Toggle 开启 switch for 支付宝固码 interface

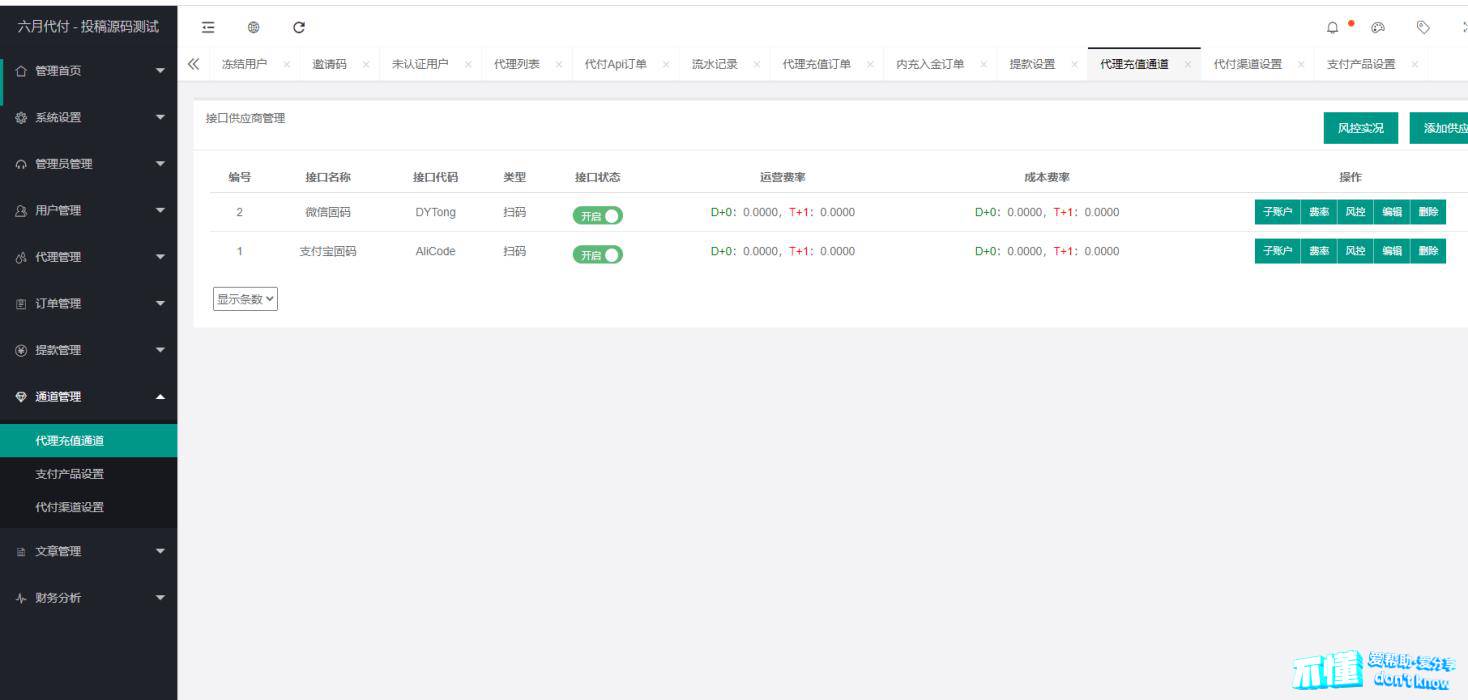pyautogui.click(x=597, y=255)
